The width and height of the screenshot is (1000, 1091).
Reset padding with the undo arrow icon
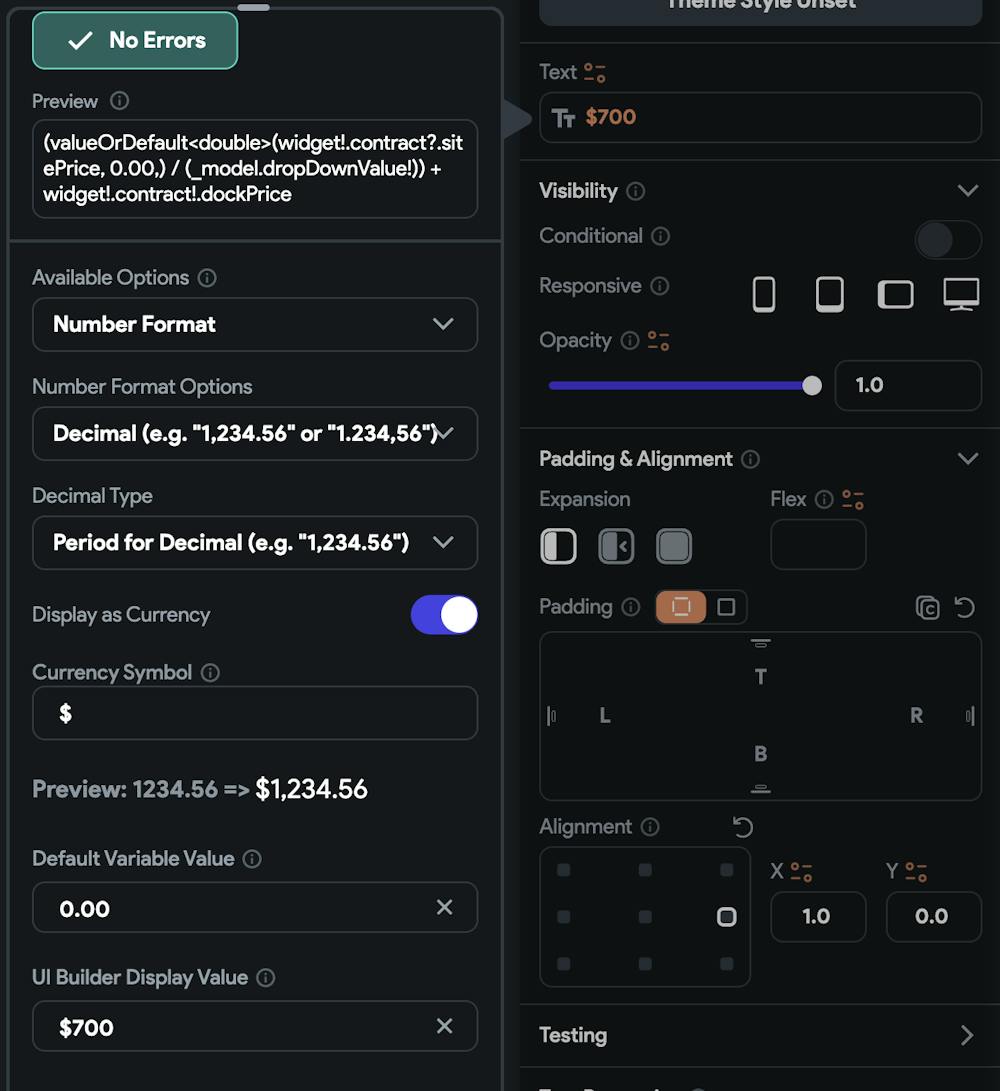(x=964, y=607)
